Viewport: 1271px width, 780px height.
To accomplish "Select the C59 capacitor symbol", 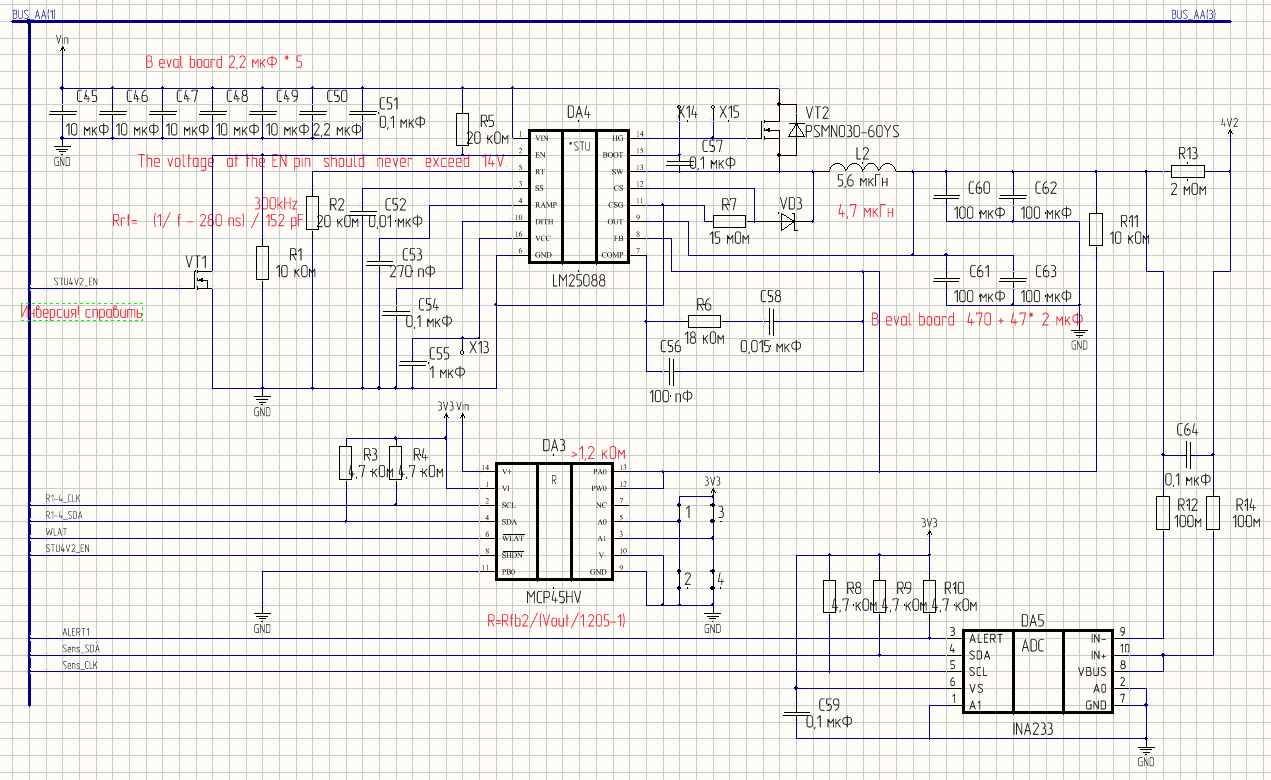I will [795, 712].
